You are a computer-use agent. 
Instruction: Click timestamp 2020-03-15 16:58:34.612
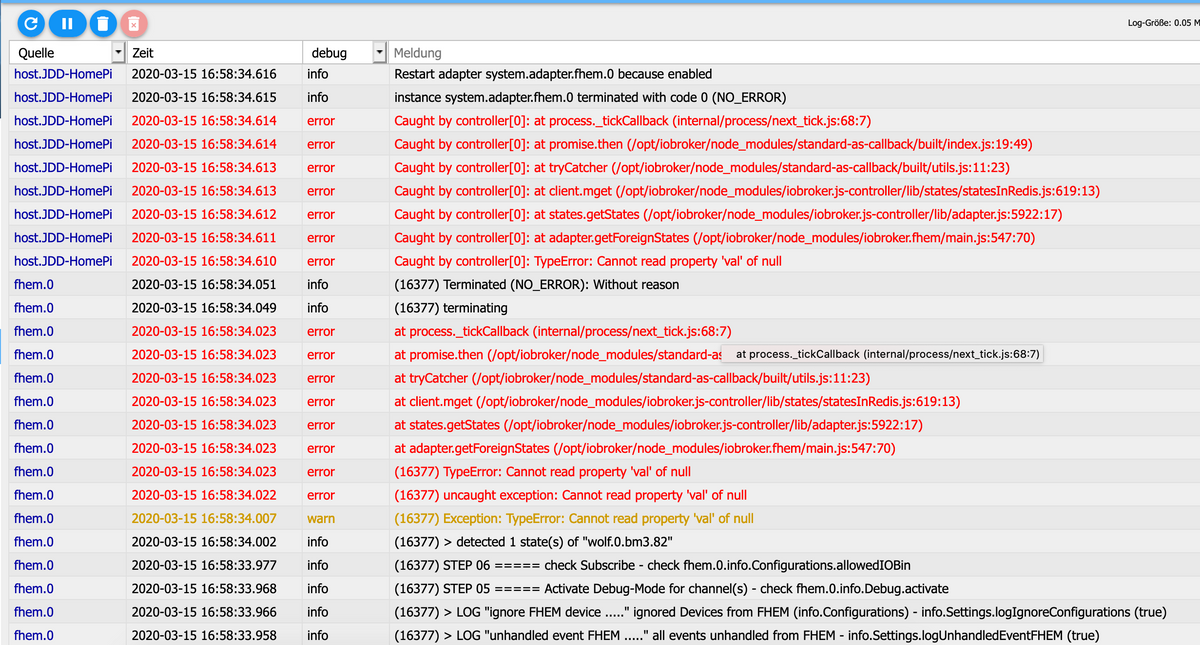pyautogui.click(x=204, y=214)
